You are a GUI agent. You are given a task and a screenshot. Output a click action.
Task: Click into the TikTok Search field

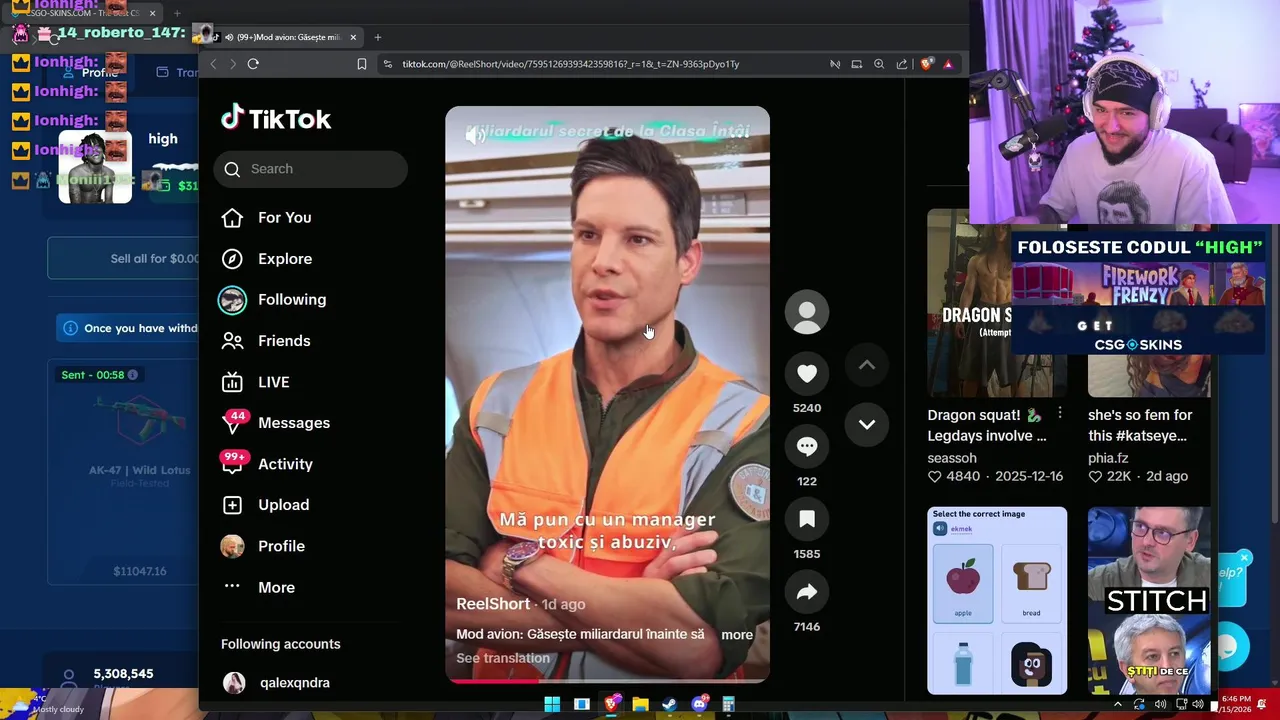(310, 169)
